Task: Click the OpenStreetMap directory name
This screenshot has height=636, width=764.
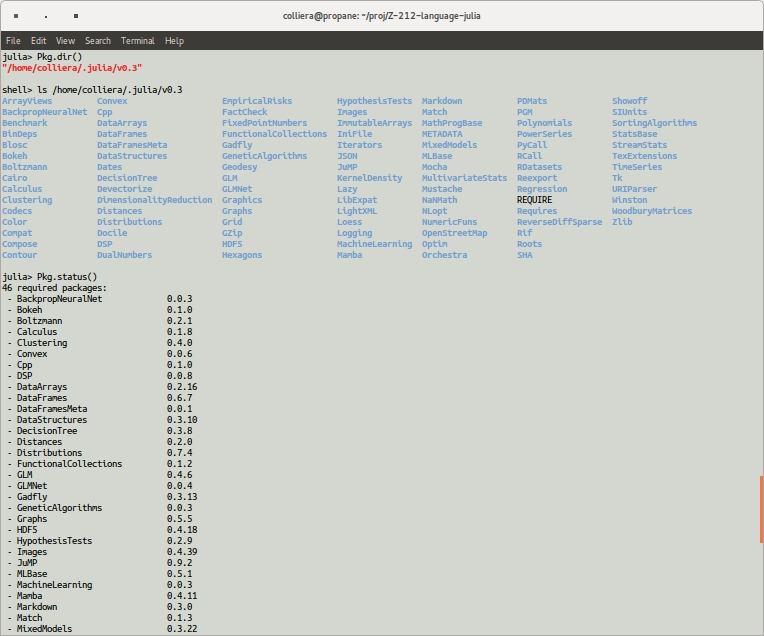Action: (x=454, y=233)
